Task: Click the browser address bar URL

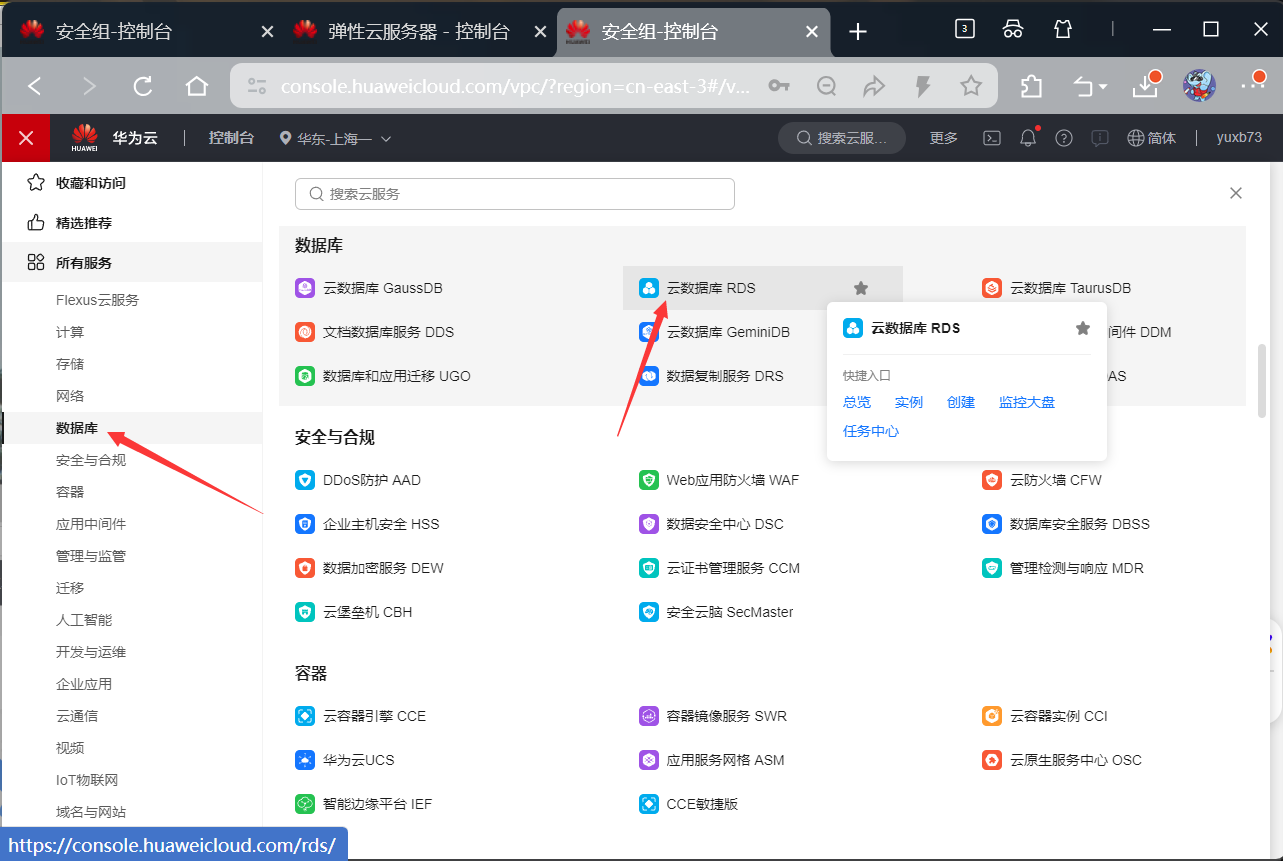Action: pos(515,87)
